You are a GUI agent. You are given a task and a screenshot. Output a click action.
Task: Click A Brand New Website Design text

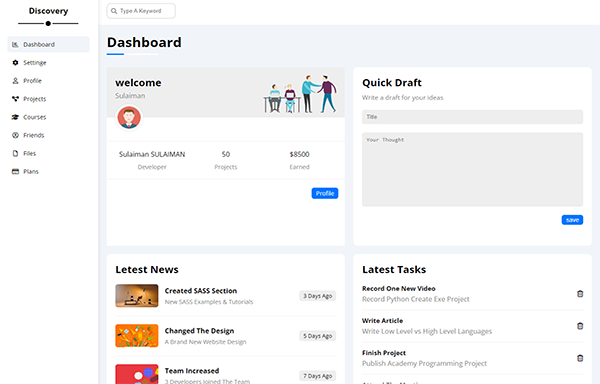pos(205,342)
